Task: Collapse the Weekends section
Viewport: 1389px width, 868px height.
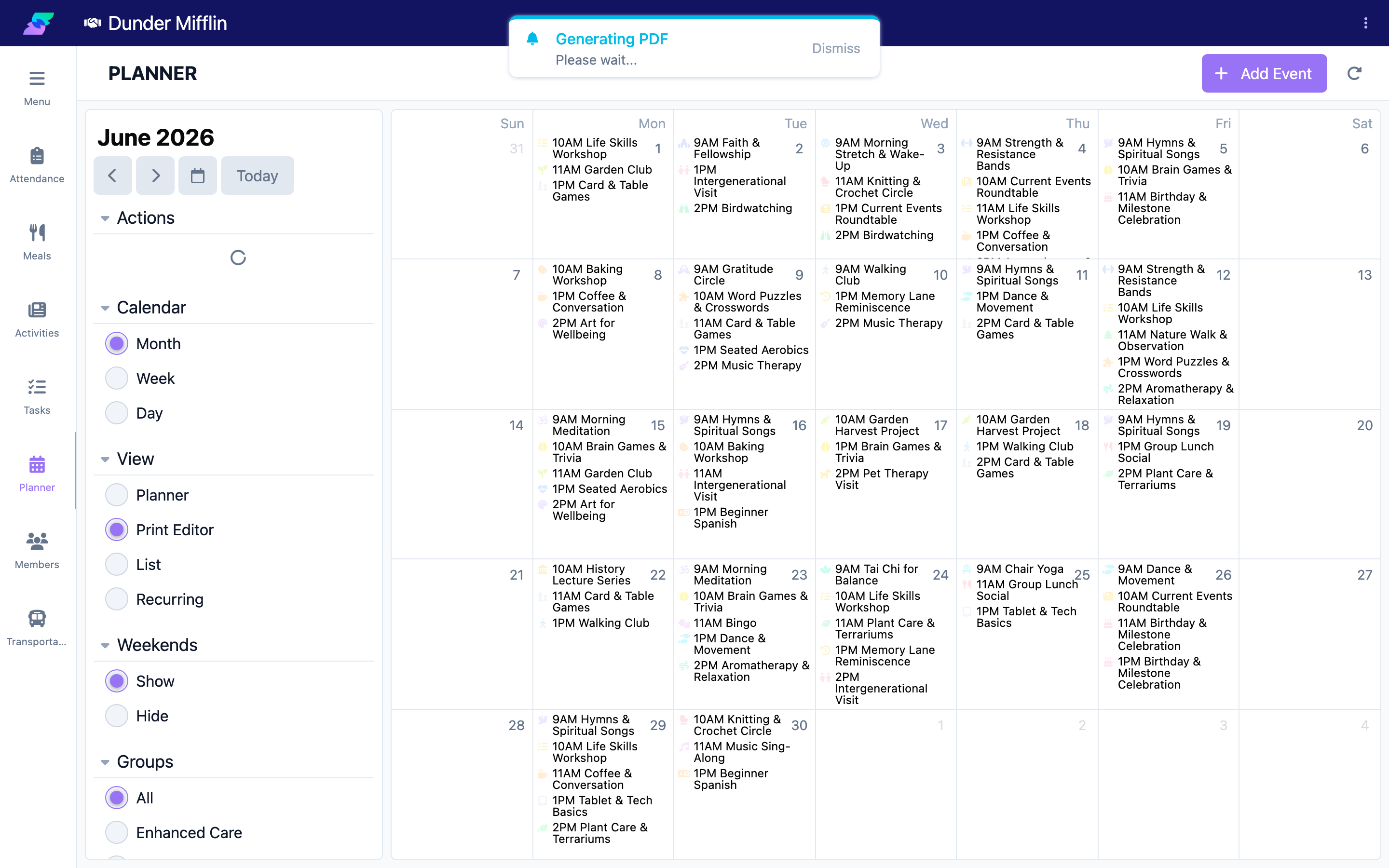Action: (x=105, y=645)
